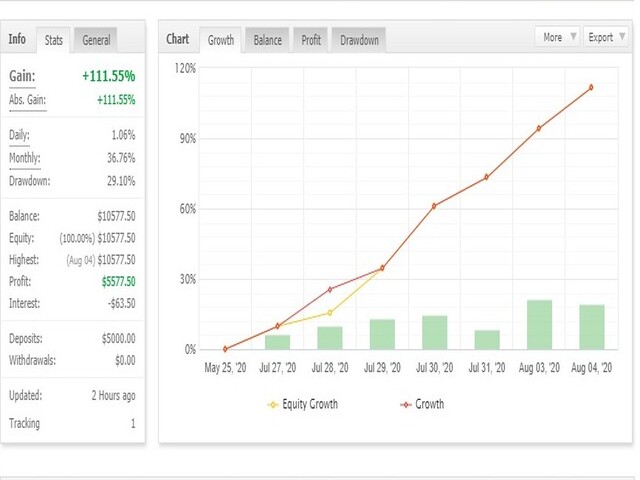Click the Abs. Gain label
This screenshot has height=480, width=640.
[27, 100]
